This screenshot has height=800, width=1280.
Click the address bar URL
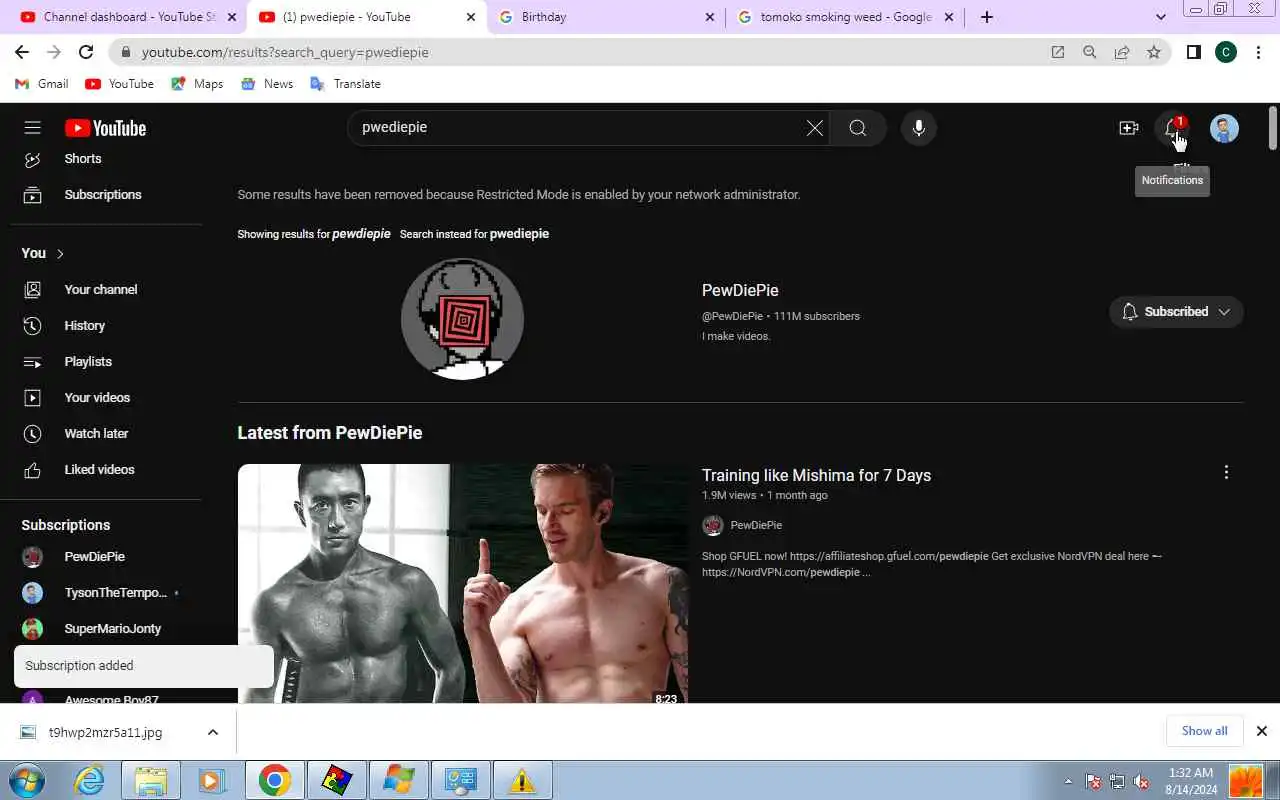285,52
